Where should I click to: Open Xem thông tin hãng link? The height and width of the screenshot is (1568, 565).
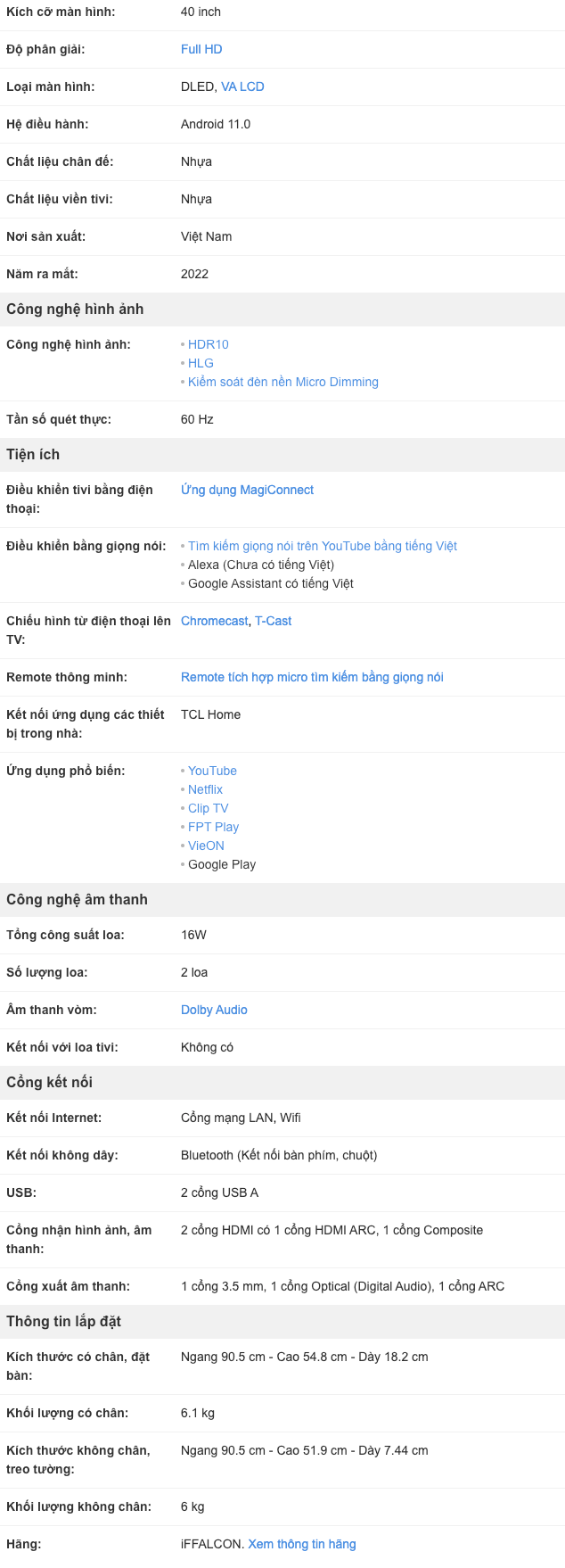tap(301, 1544)
